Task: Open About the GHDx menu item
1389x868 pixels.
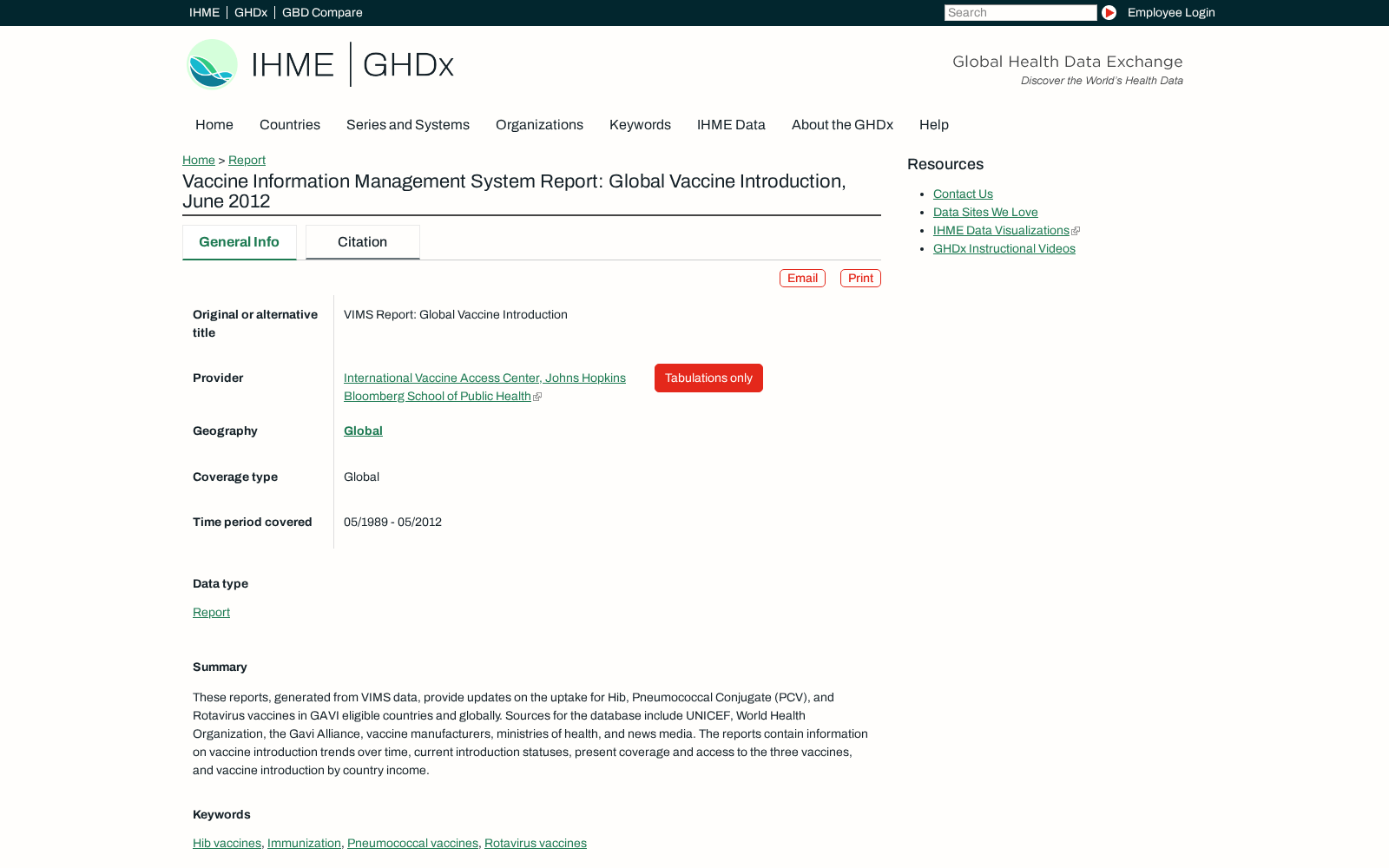Action: tap(842, 125)
